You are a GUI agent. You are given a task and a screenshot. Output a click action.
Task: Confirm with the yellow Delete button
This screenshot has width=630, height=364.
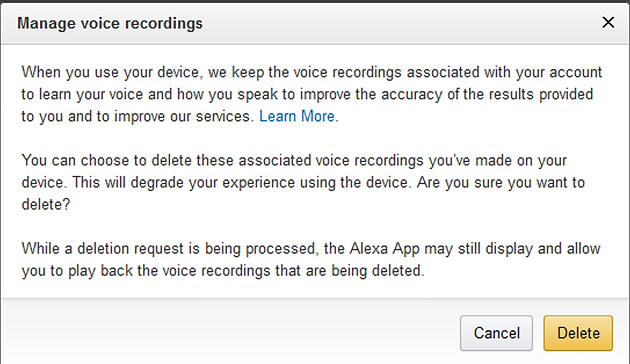578,333
